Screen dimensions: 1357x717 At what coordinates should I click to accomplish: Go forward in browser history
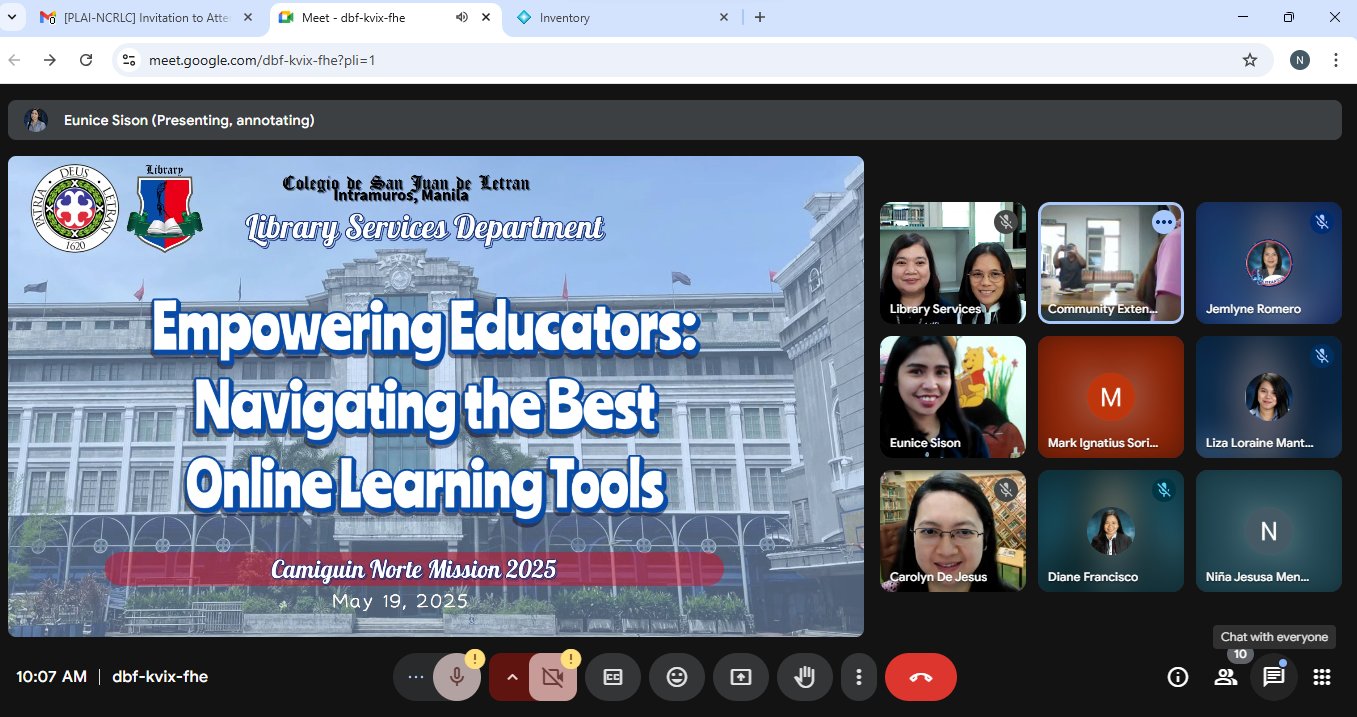click(50, 60)
